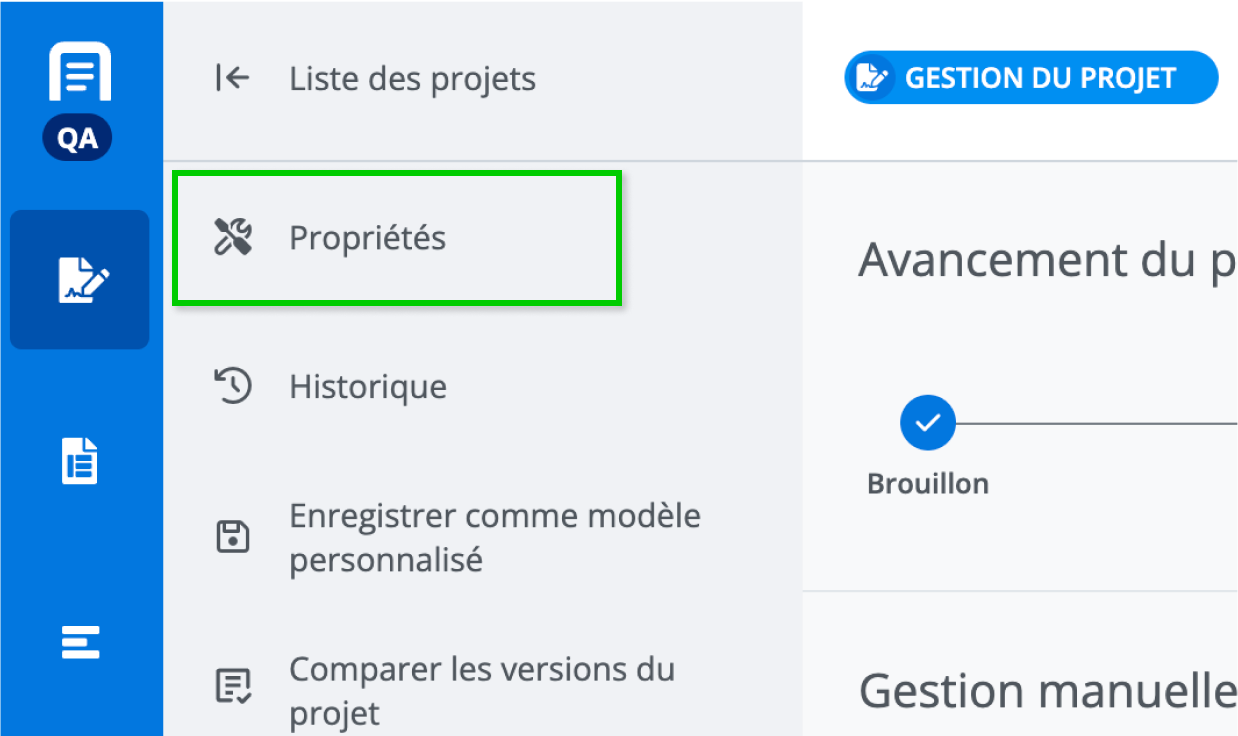
Task: Click the clock history icon
Action: (233, 386)
